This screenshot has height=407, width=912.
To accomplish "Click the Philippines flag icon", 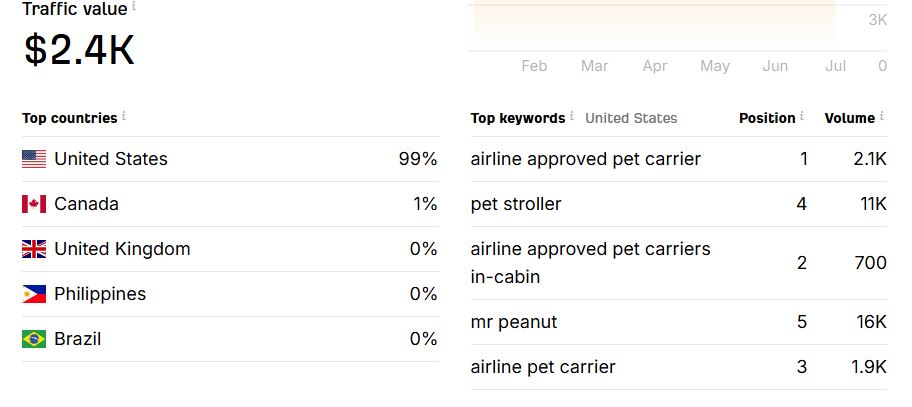I will click(x=34, y=294).
